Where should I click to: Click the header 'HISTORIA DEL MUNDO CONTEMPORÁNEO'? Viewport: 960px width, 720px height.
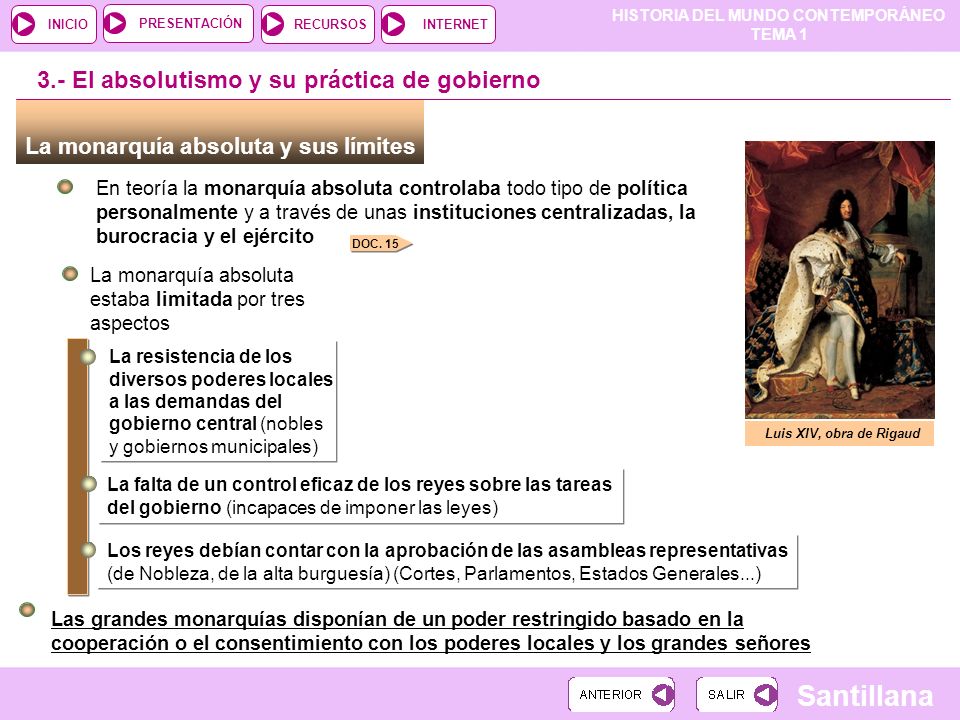pos(778,15)
